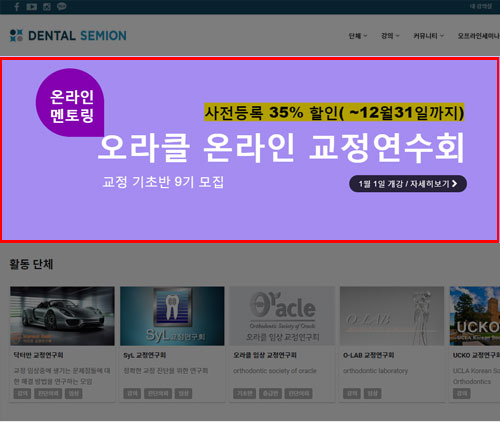Click the first tag on the SyL card

pos(132,394)
